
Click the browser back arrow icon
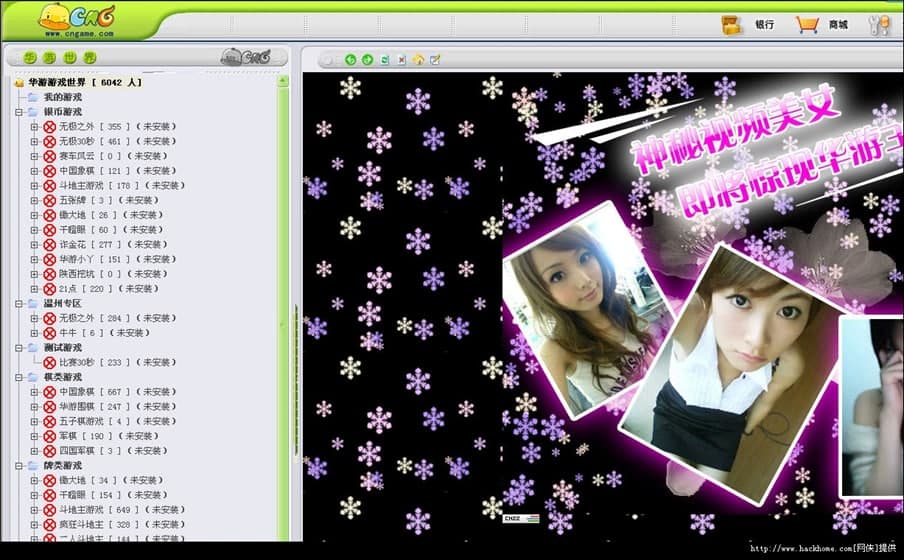tap(351, 59)
